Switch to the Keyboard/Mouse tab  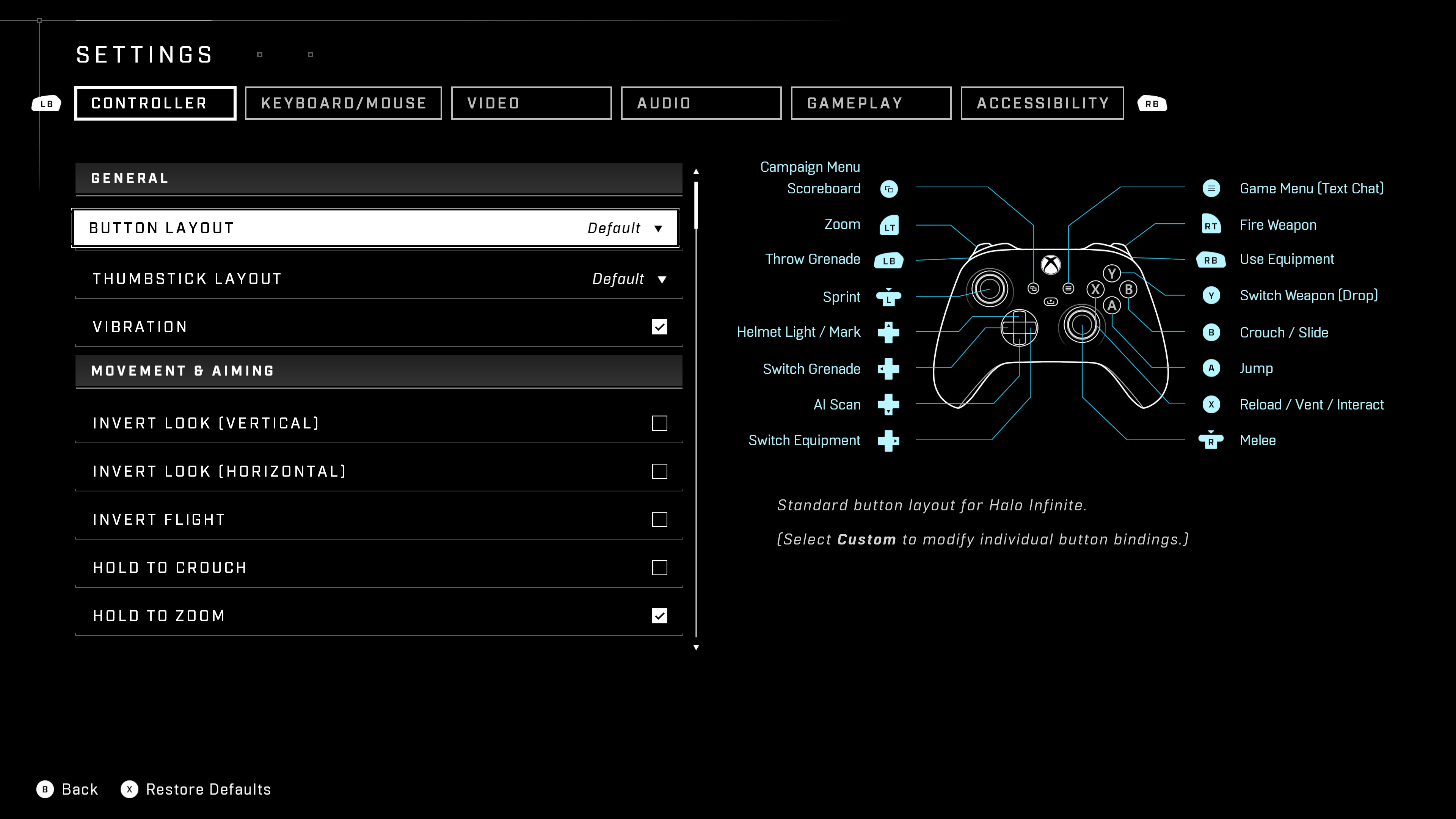[x=344, y=103]
